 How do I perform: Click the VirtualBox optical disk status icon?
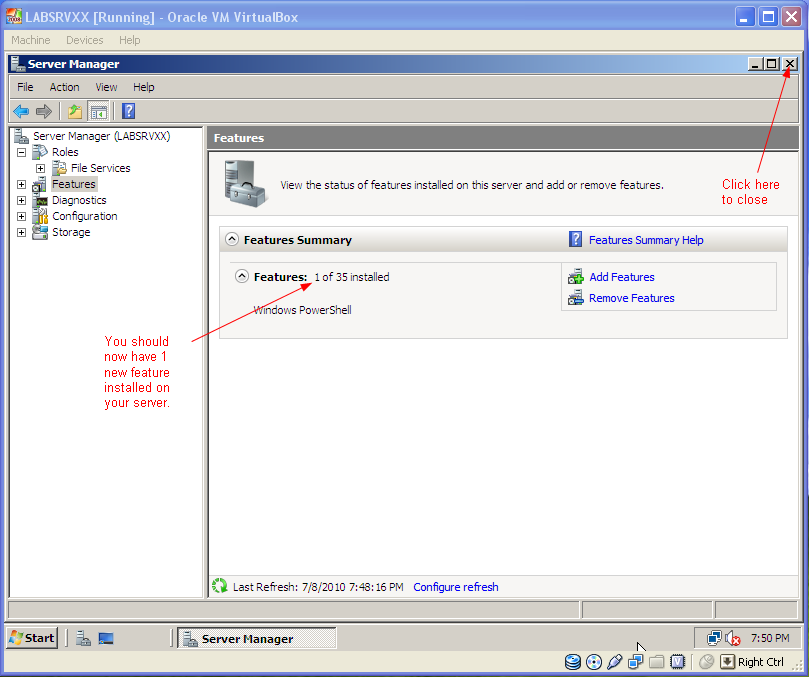594,662
